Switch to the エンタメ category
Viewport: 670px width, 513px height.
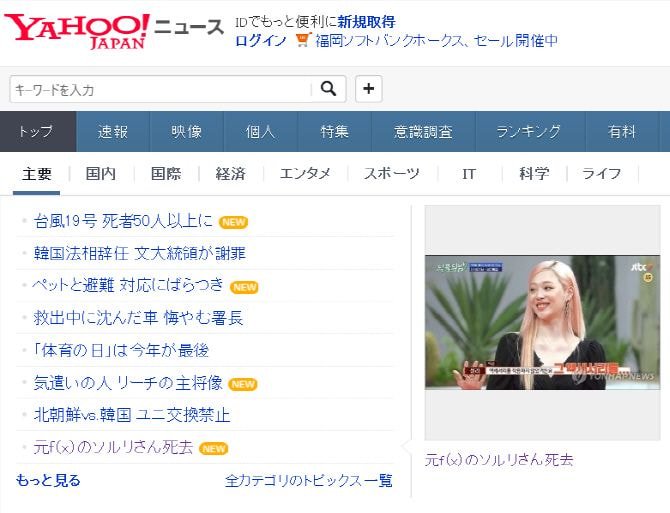coord(305,174)
